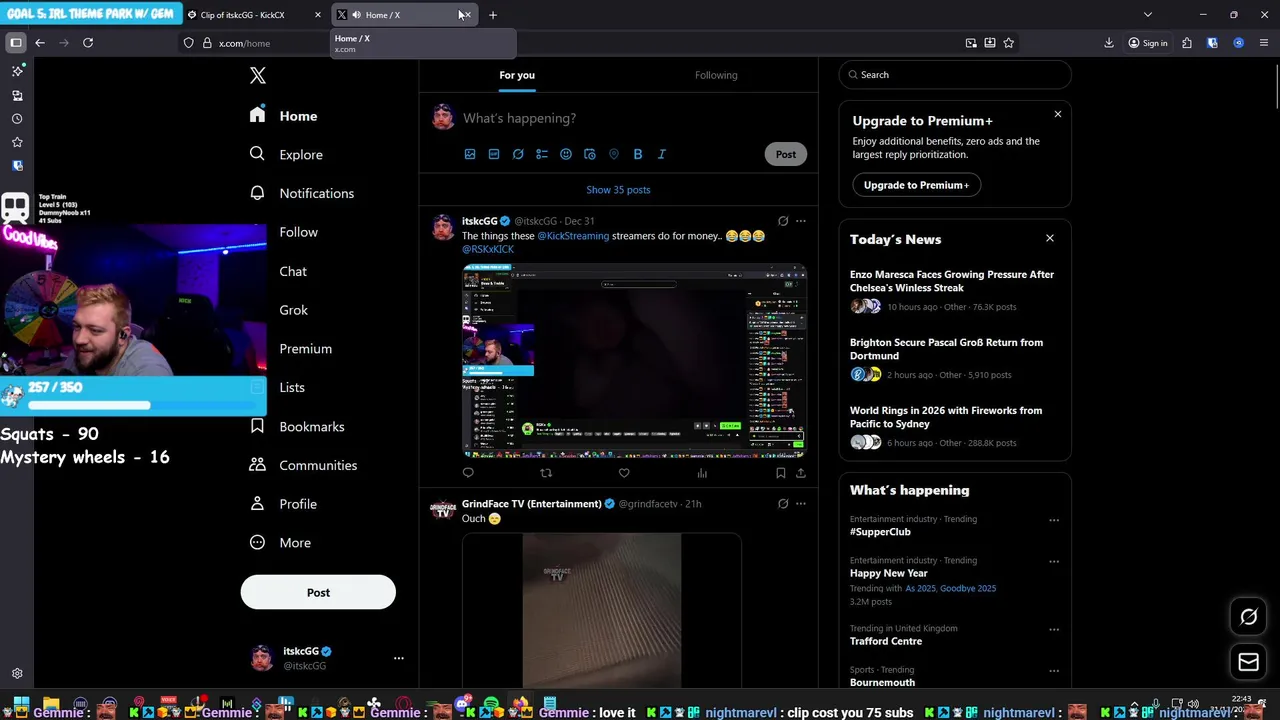Switch to the Following tab
This screenshot has height=720, width=1280.
[x=716, y=75]
